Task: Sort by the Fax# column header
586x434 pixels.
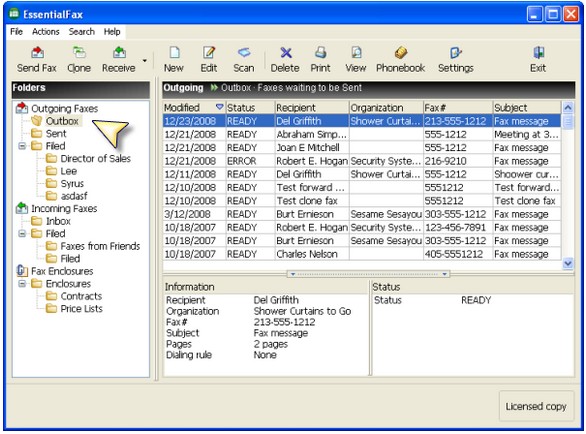Action: pos(458,108)
